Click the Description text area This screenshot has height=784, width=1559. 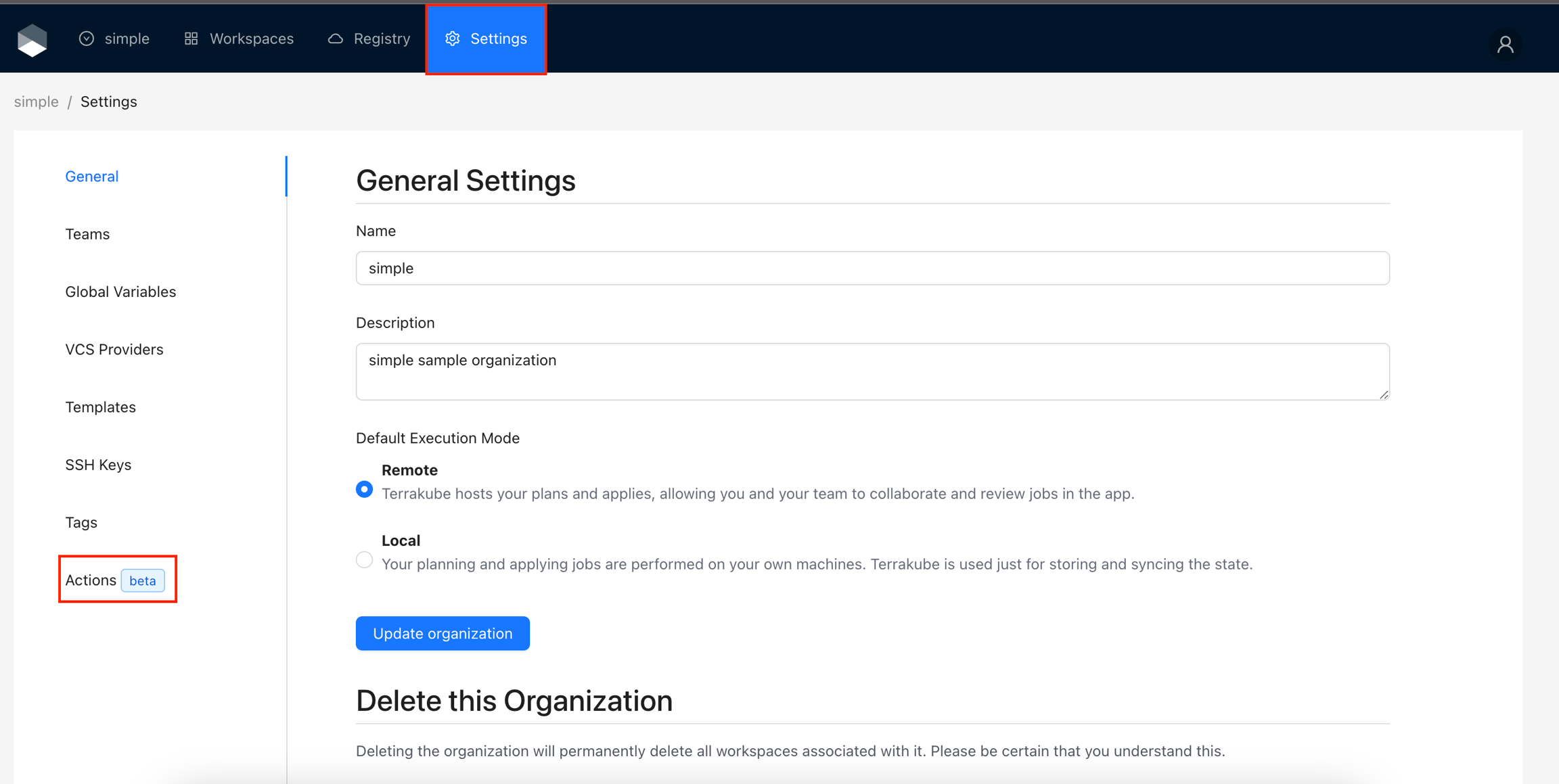pos(872,371)
